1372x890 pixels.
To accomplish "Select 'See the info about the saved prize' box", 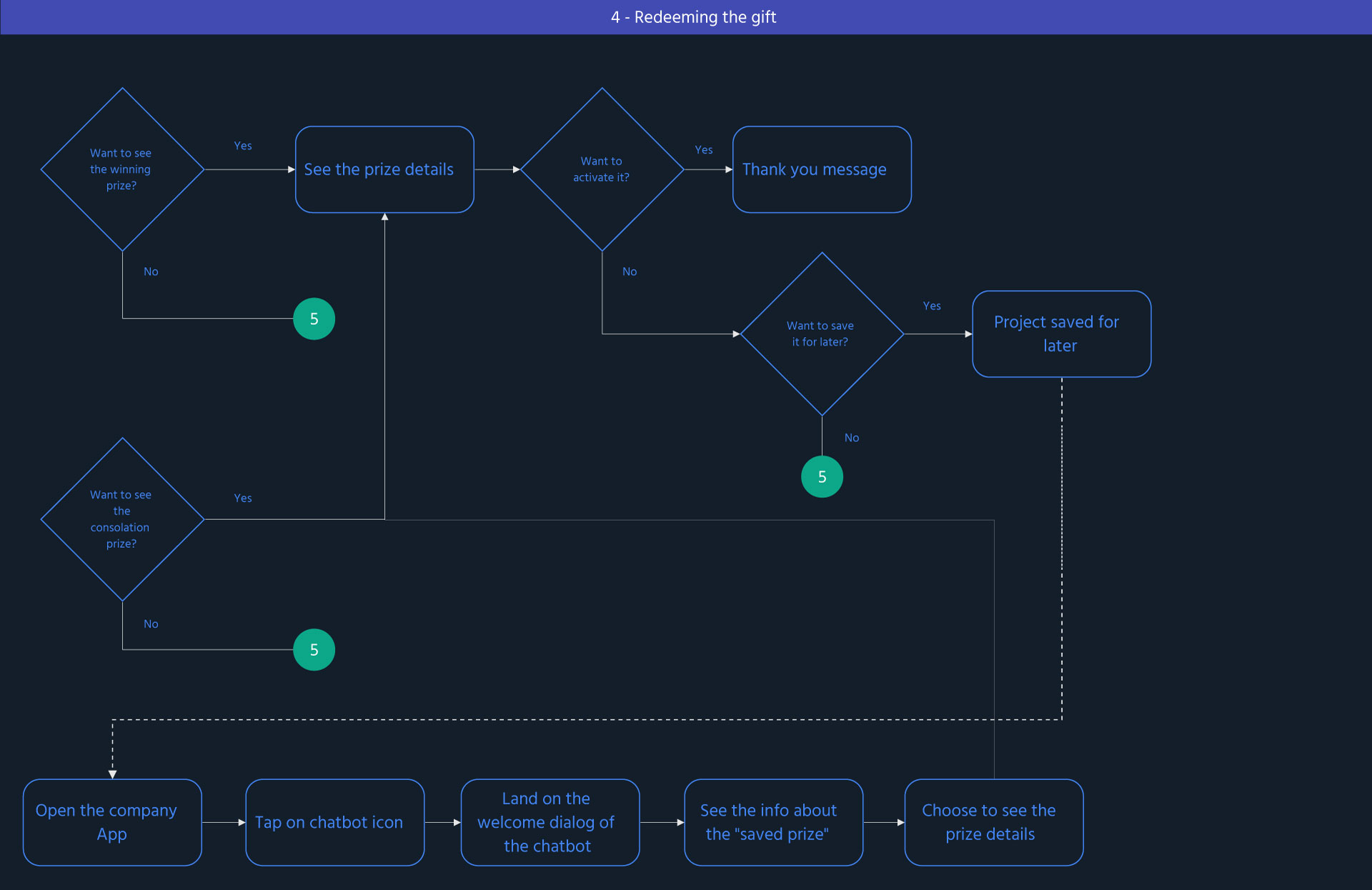I will point(773,822).
